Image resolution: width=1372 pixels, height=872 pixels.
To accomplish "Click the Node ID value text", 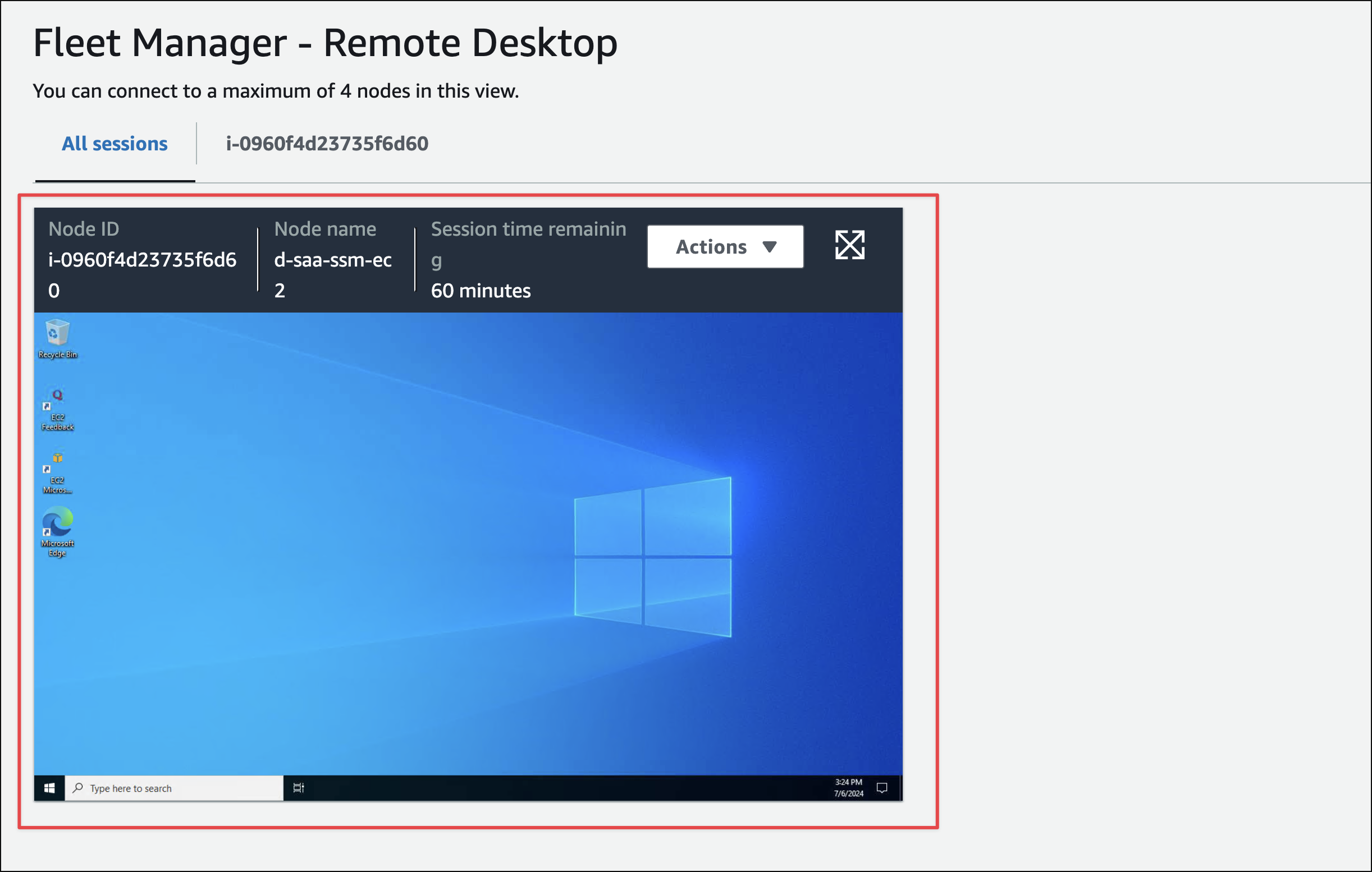I will pyautogui.click(x=142, y=260).
